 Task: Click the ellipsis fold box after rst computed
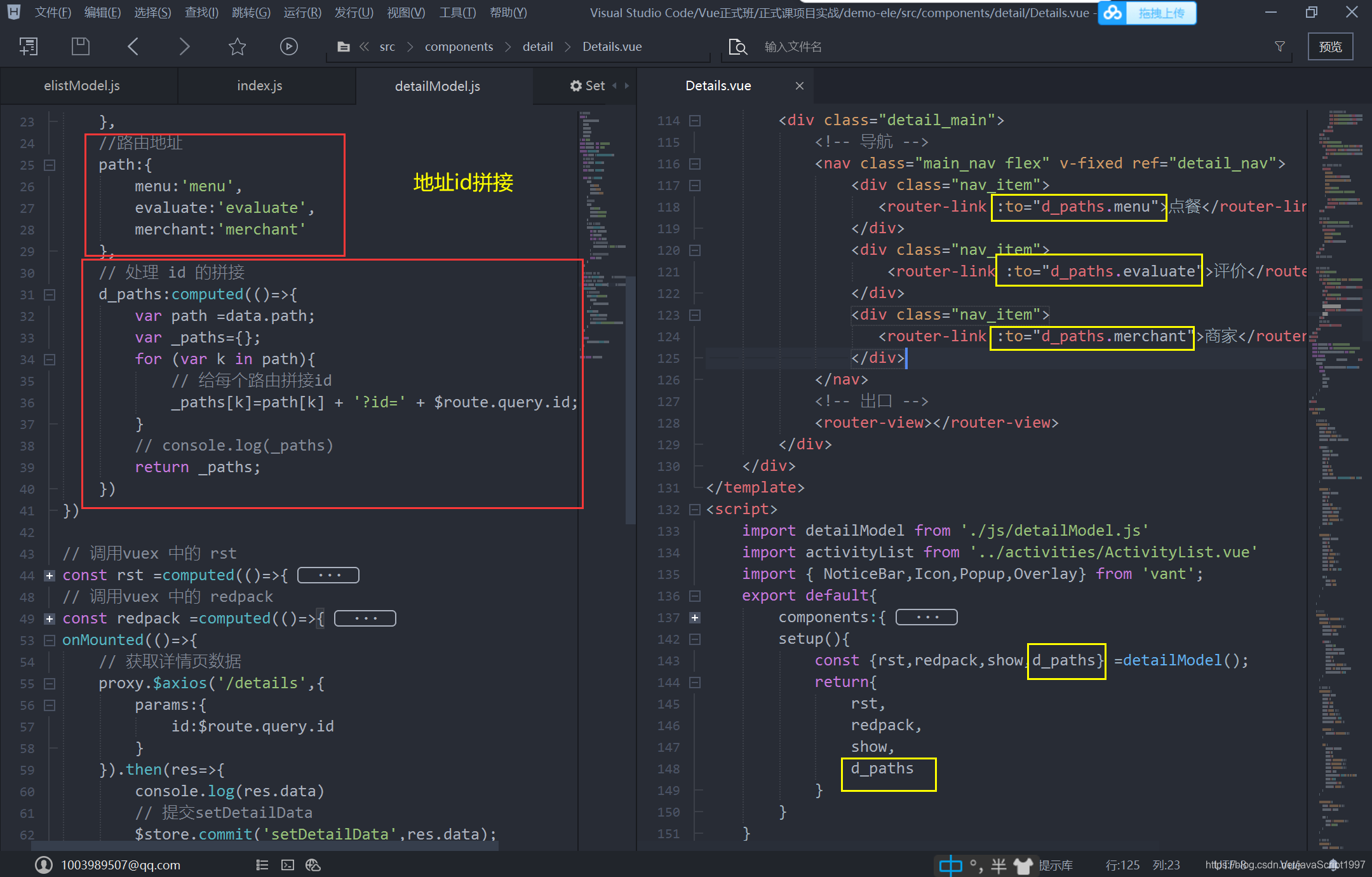coord(328,575)
